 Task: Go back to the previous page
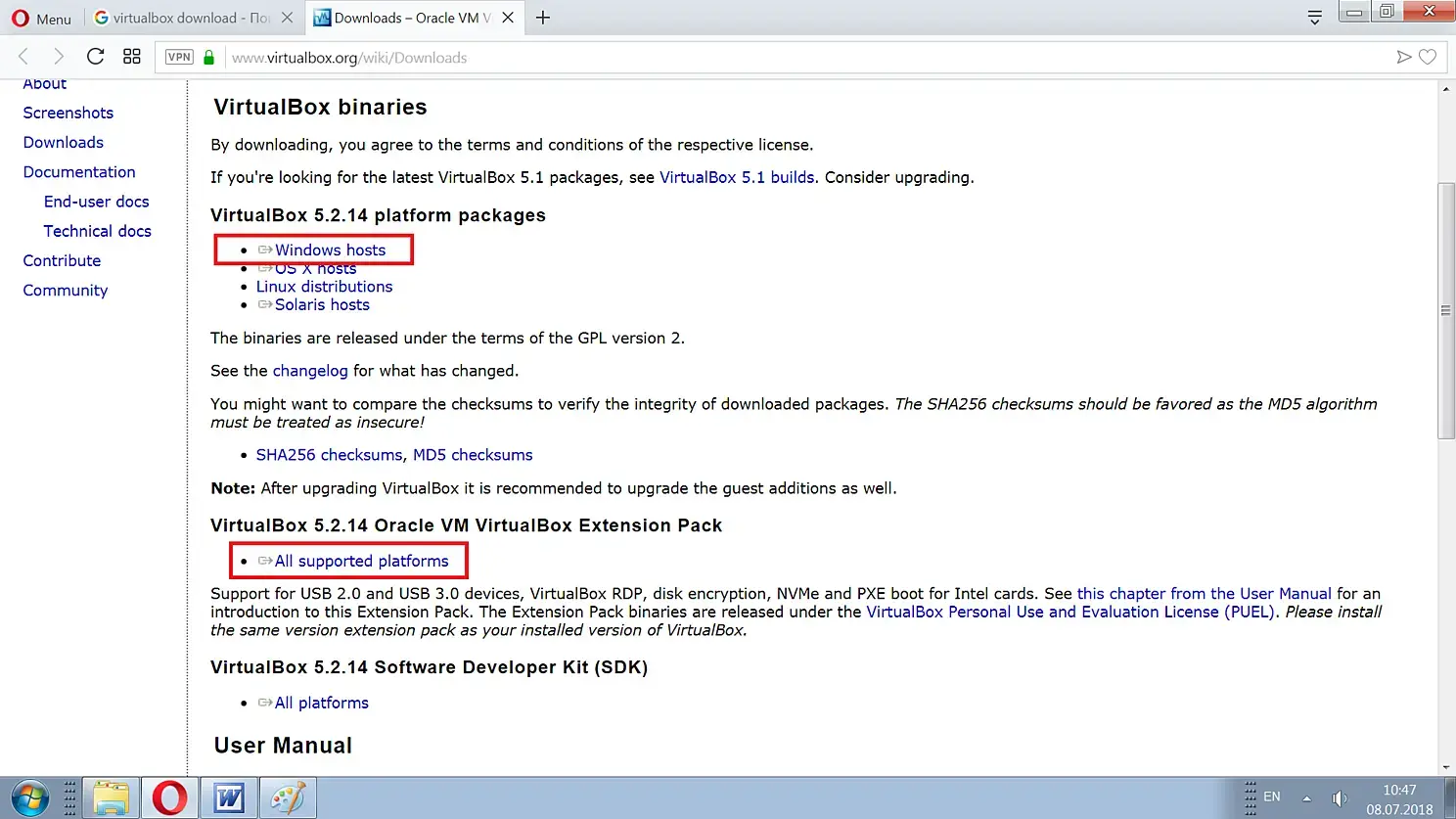coord(23,57)
